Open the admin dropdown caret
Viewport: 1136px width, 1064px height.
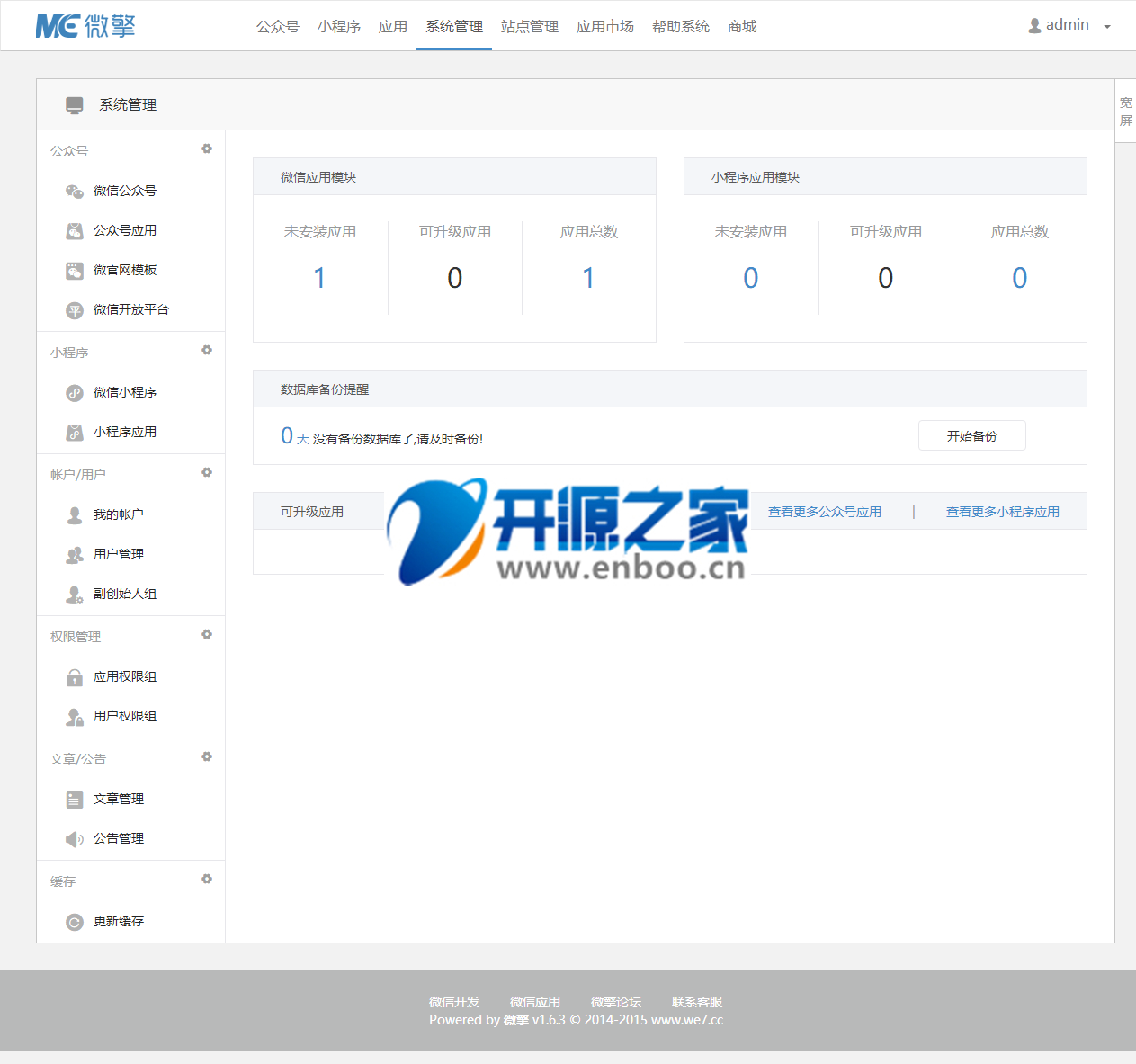pyautogui.click(x=1107, y=27)
